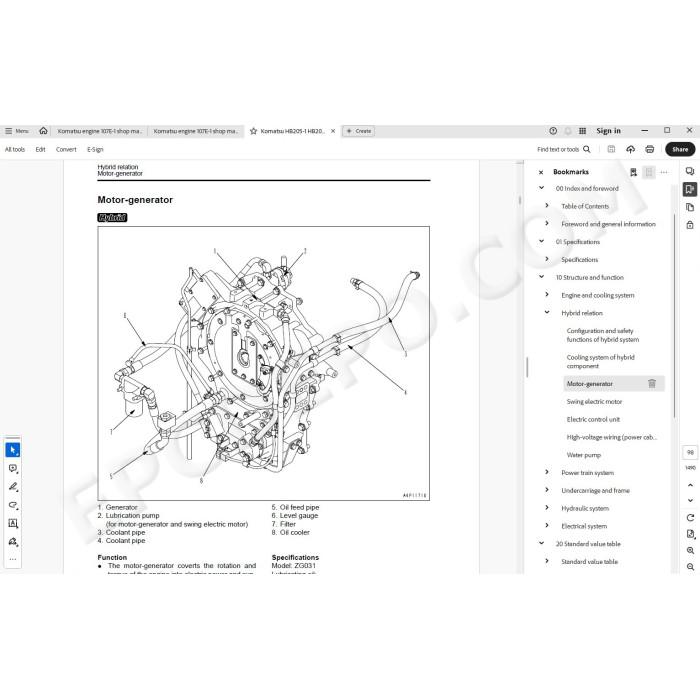
Task: Zoom in on the document
Action: pyautogui.click(x=690, y=550)
